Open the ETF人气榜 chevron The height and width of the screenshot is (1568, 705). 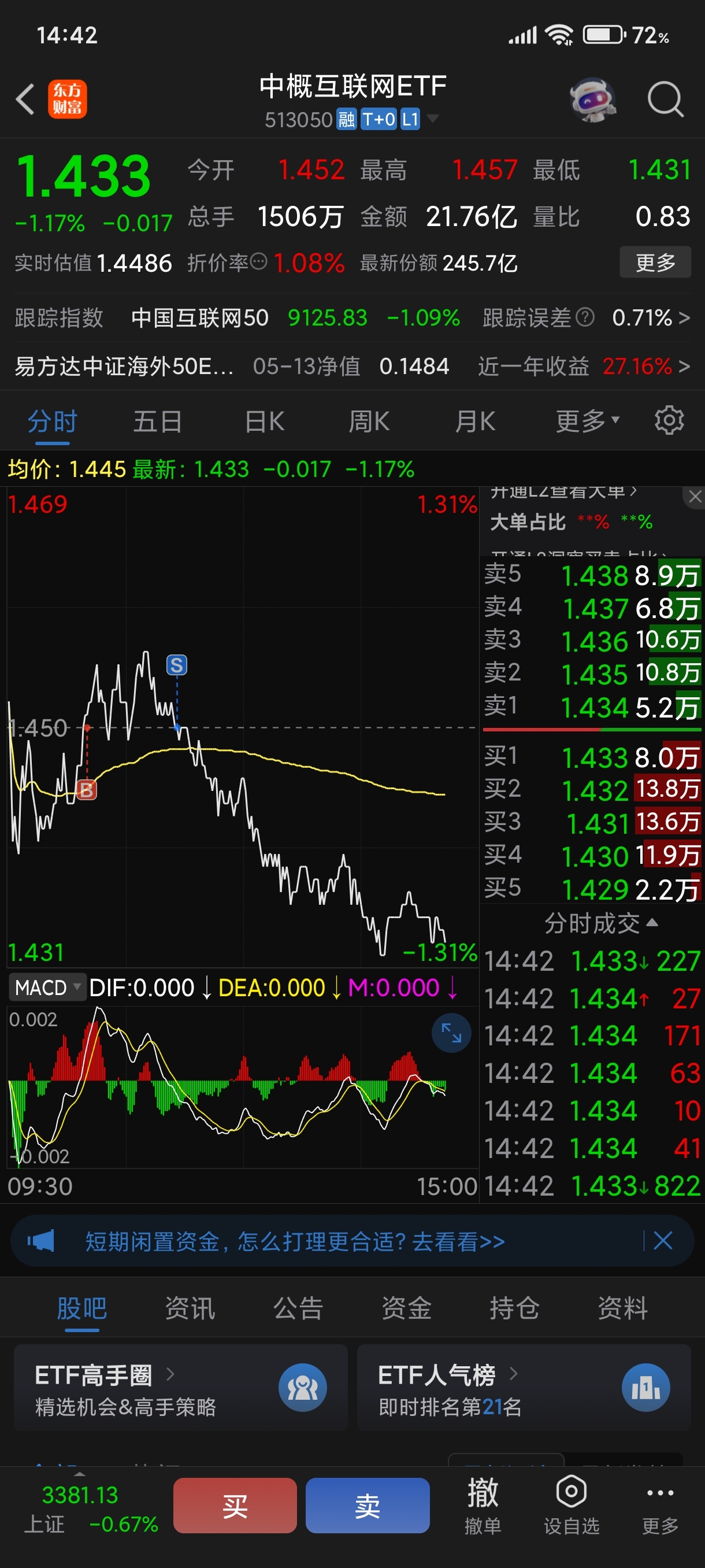513,1373
